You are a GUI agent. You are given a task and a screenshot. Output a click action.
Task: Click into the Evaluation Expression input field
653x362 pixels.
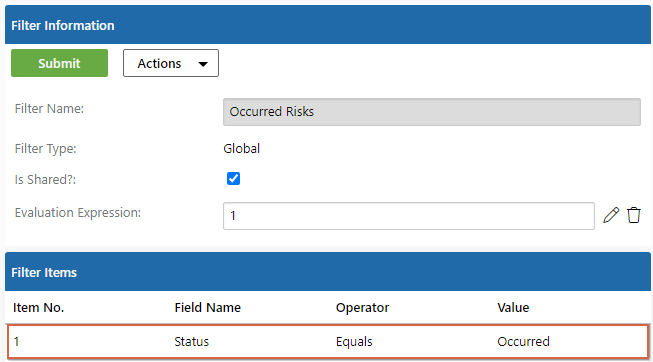(x=409, y=216)
